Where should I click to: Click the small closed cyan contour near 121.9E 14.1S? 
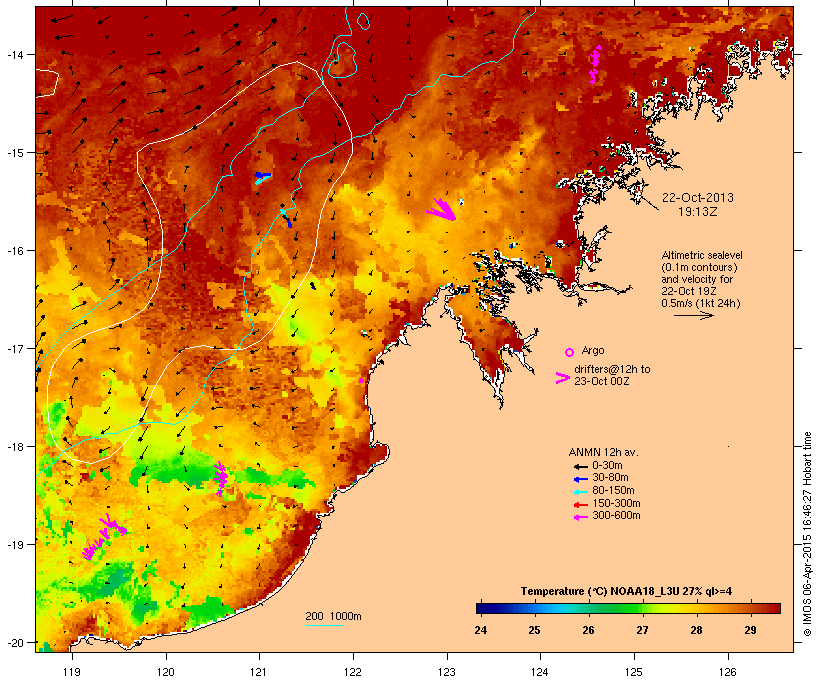pos(342,61)
